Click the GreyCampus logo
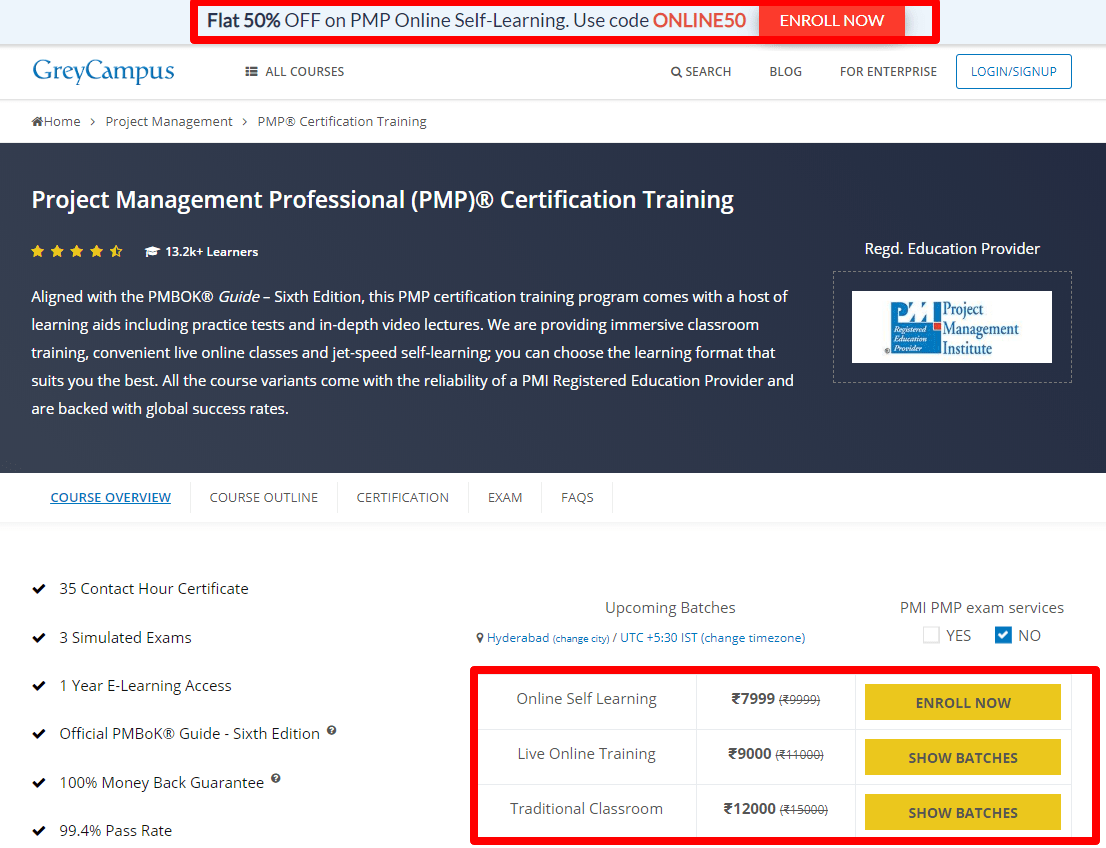This screenshot has width=1106, height=848. pyautogui.click(x=103, y=71)
